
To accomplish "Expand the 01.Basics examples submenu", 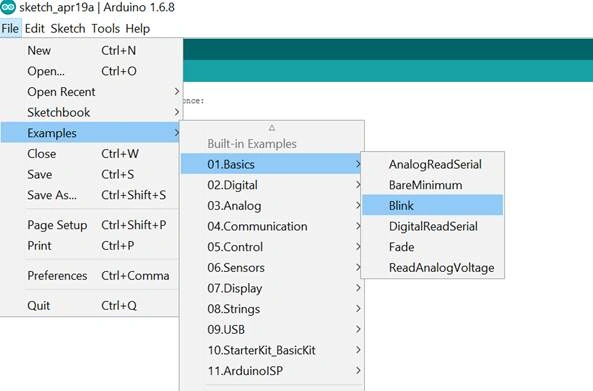I will 271,164.
